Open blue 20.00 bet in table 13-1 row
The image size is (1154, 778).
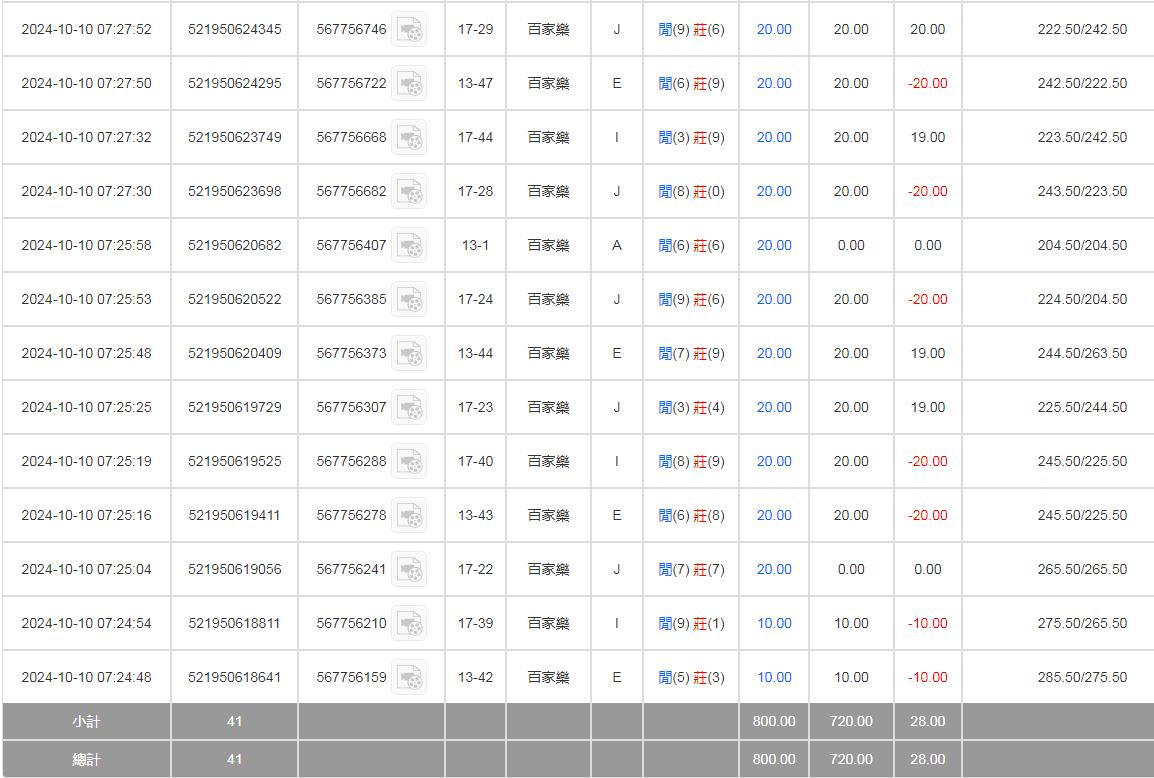tap(773, 246)
